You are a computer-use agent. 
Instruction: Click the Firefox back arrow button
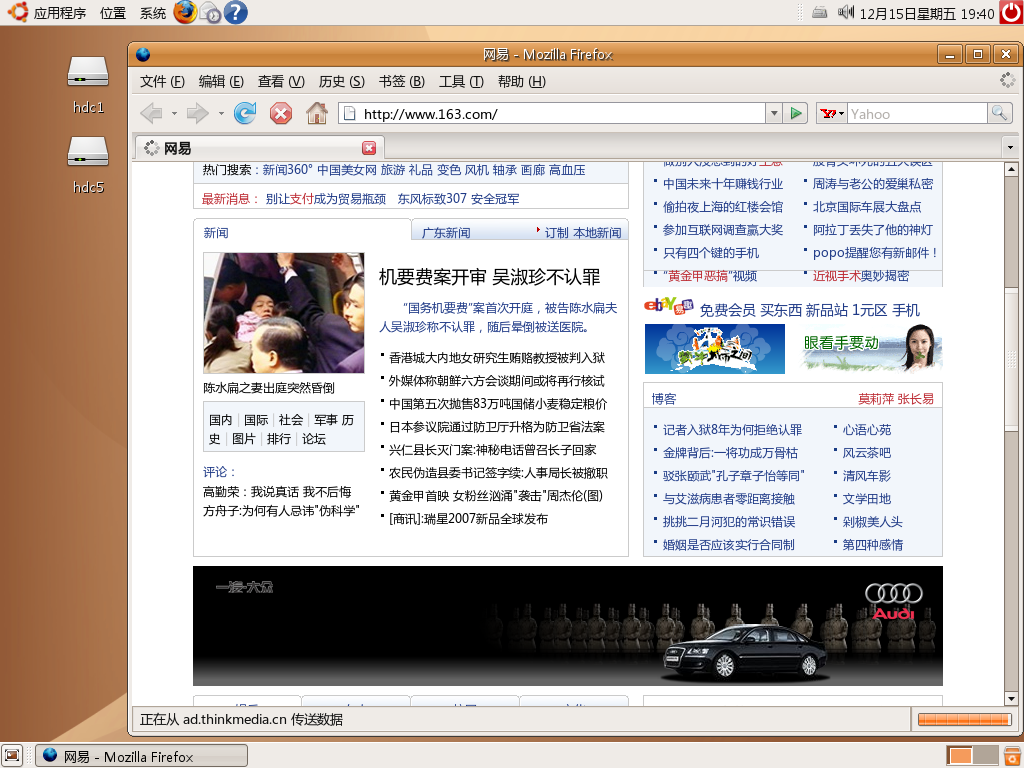[152, 114]
